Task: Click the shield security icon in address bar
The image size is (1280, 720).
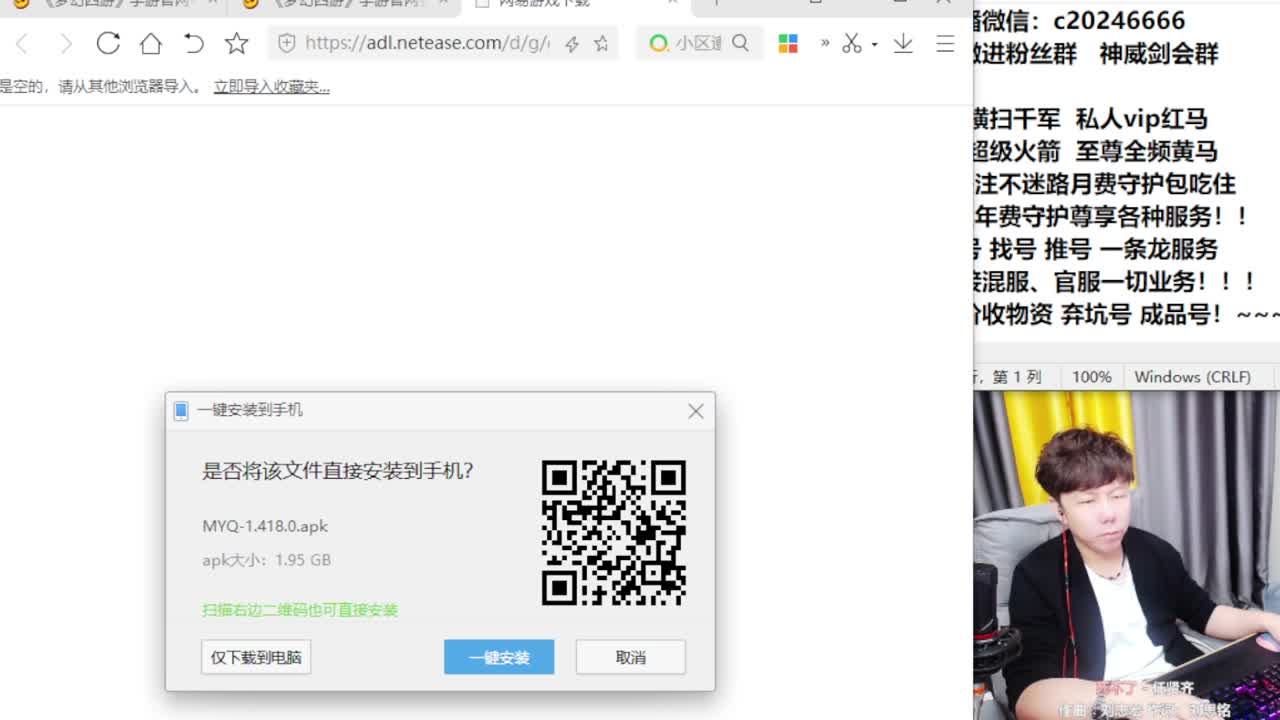Action: click(x=287, y=43)
